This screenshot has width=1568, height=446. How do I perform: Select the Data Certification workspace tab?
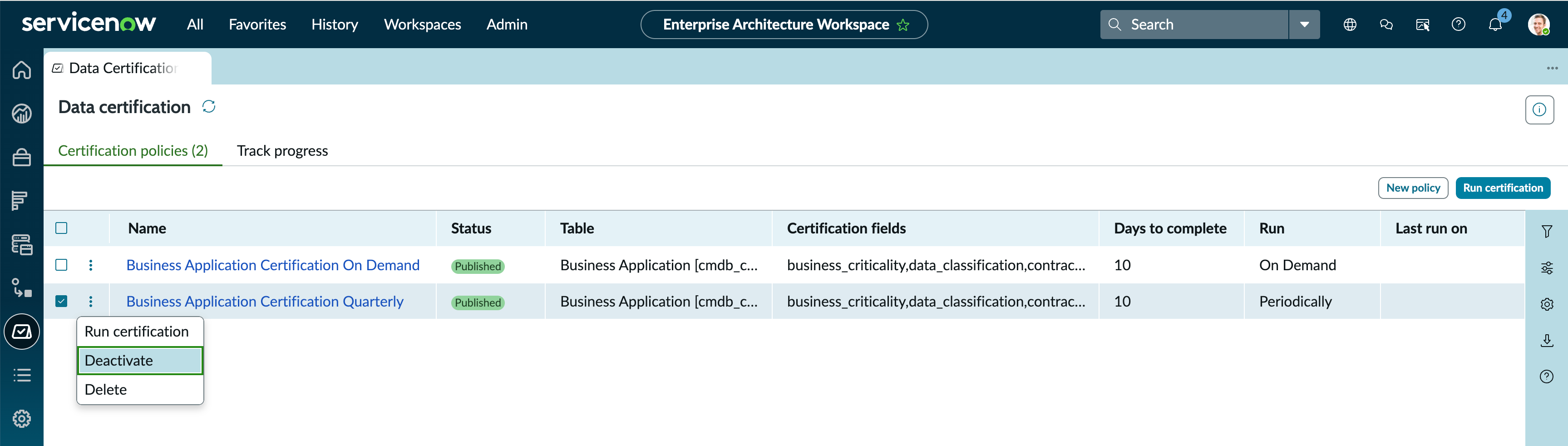[127, 68]
